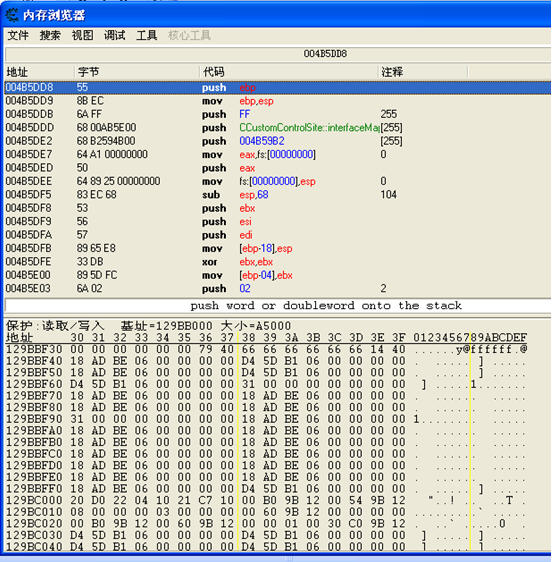Click the 大小=A5000 size text

point(256,326)
